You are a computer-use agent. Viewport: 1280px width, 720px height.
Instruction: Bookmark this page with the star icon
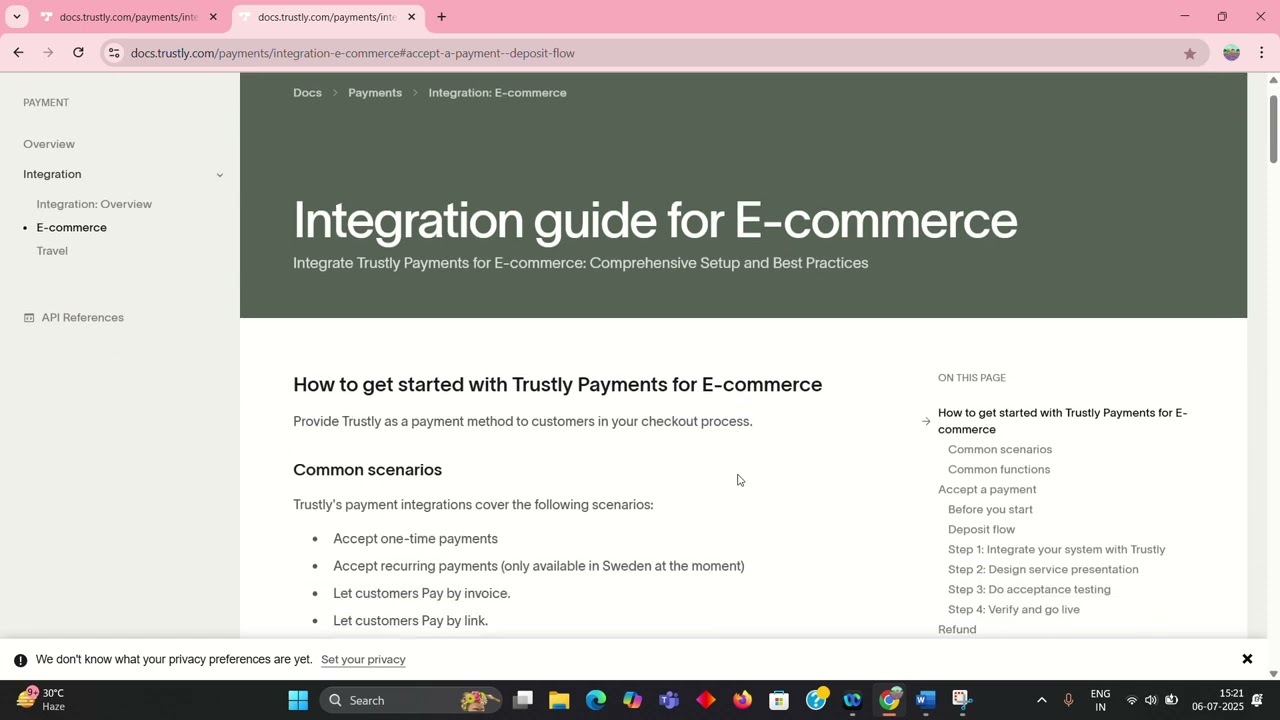click(1189, 53)
